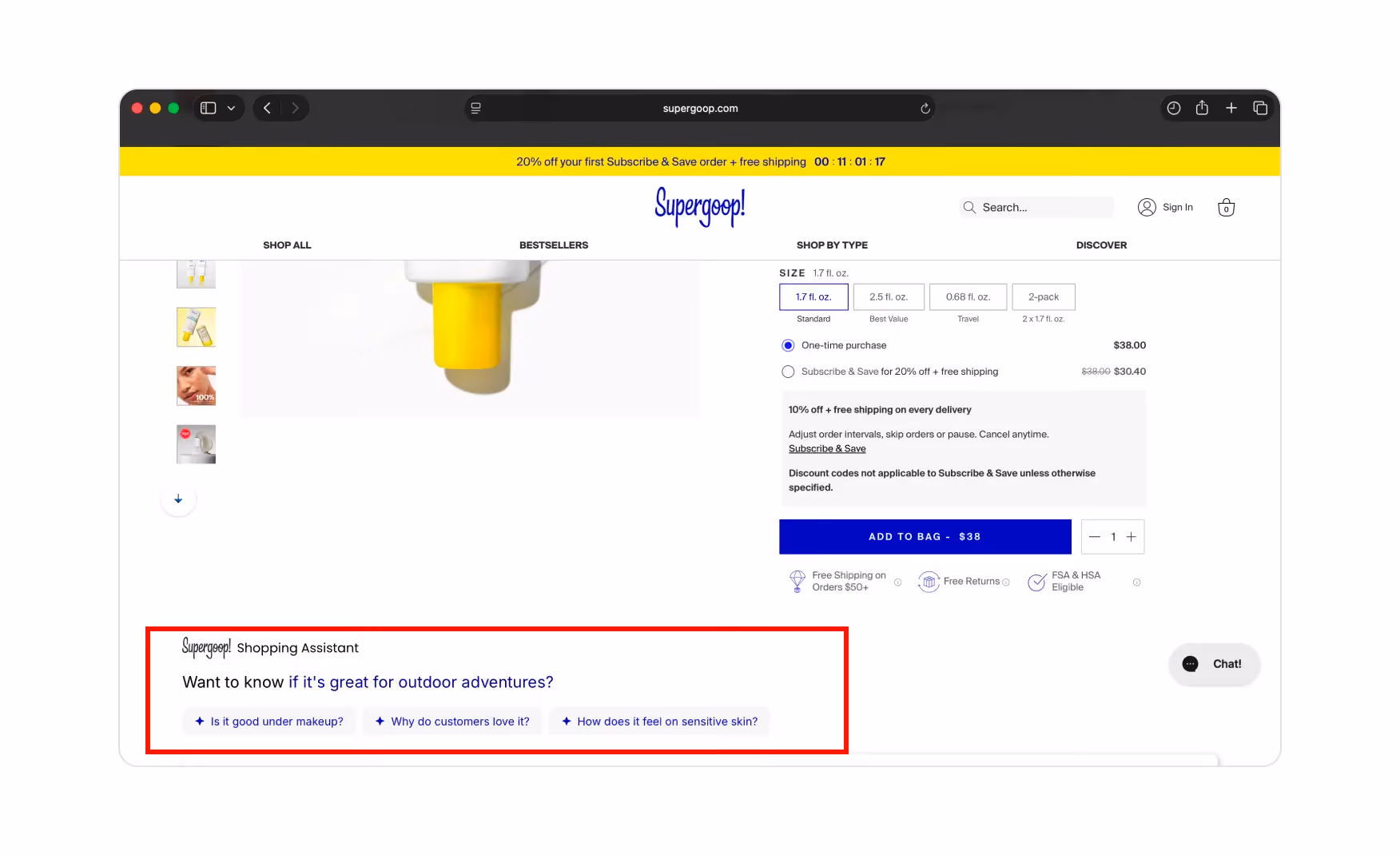Open the shopping bag icon
This screenshot has width=1400, height=855.
pos(1226,208)
